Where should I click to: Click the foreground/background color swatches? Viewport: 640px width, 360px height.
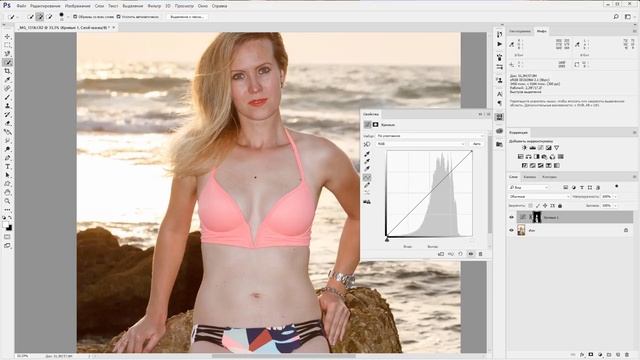[7, 226]
